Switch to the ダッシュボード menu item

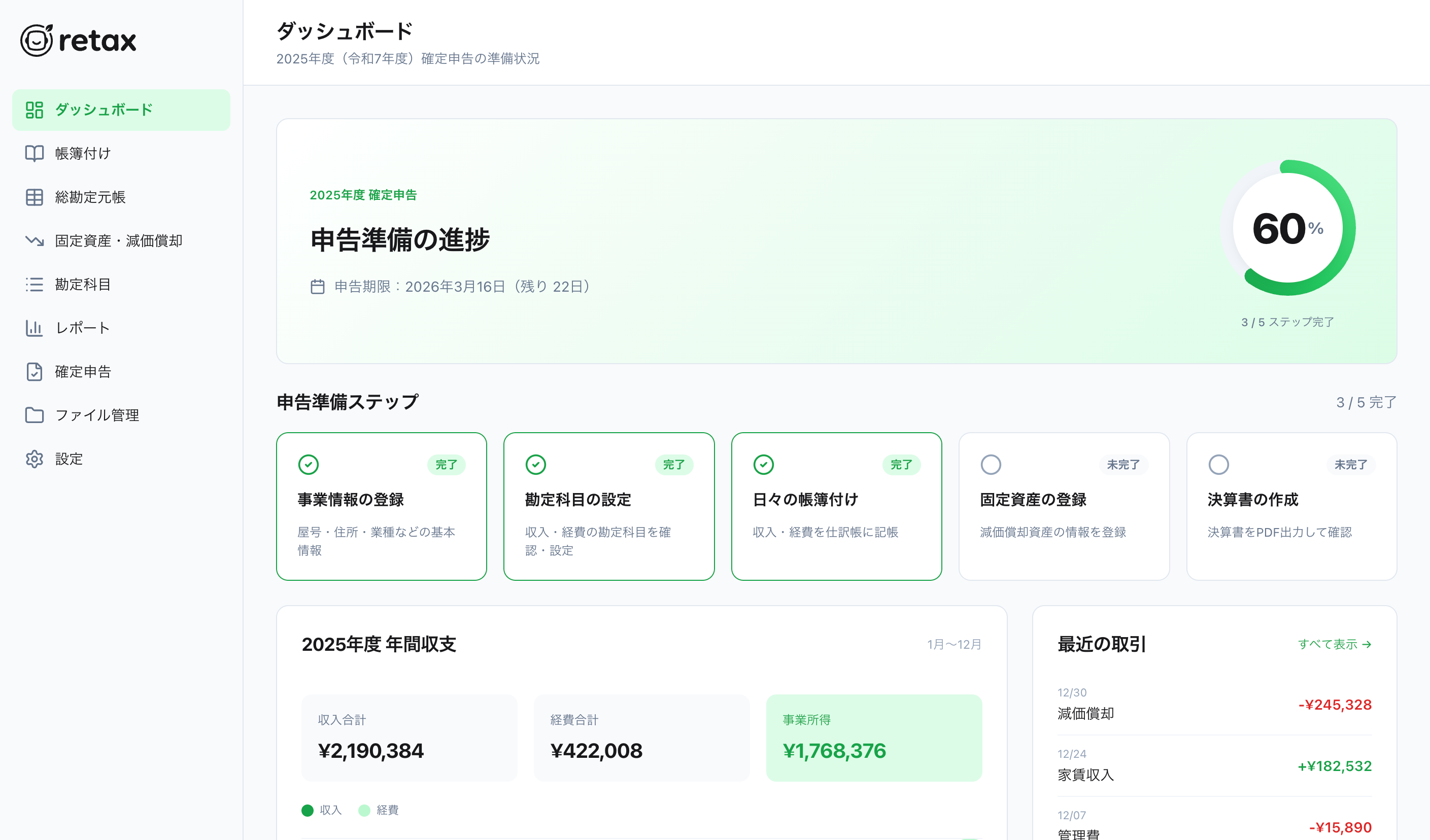(x=103, y=110)
